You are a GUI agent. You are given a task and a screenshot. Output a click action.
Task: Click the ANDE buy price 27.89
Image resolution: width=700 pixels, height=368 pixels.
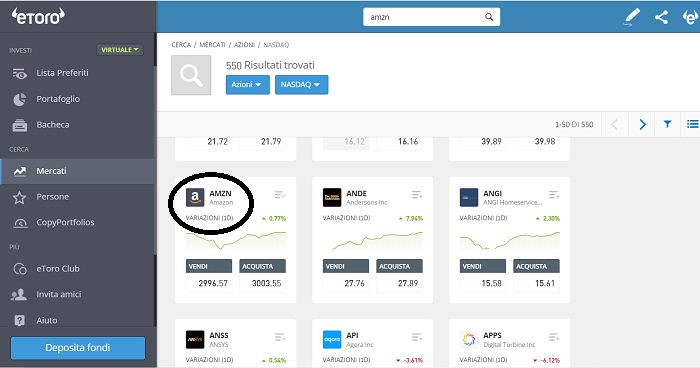tap(408, 283)
